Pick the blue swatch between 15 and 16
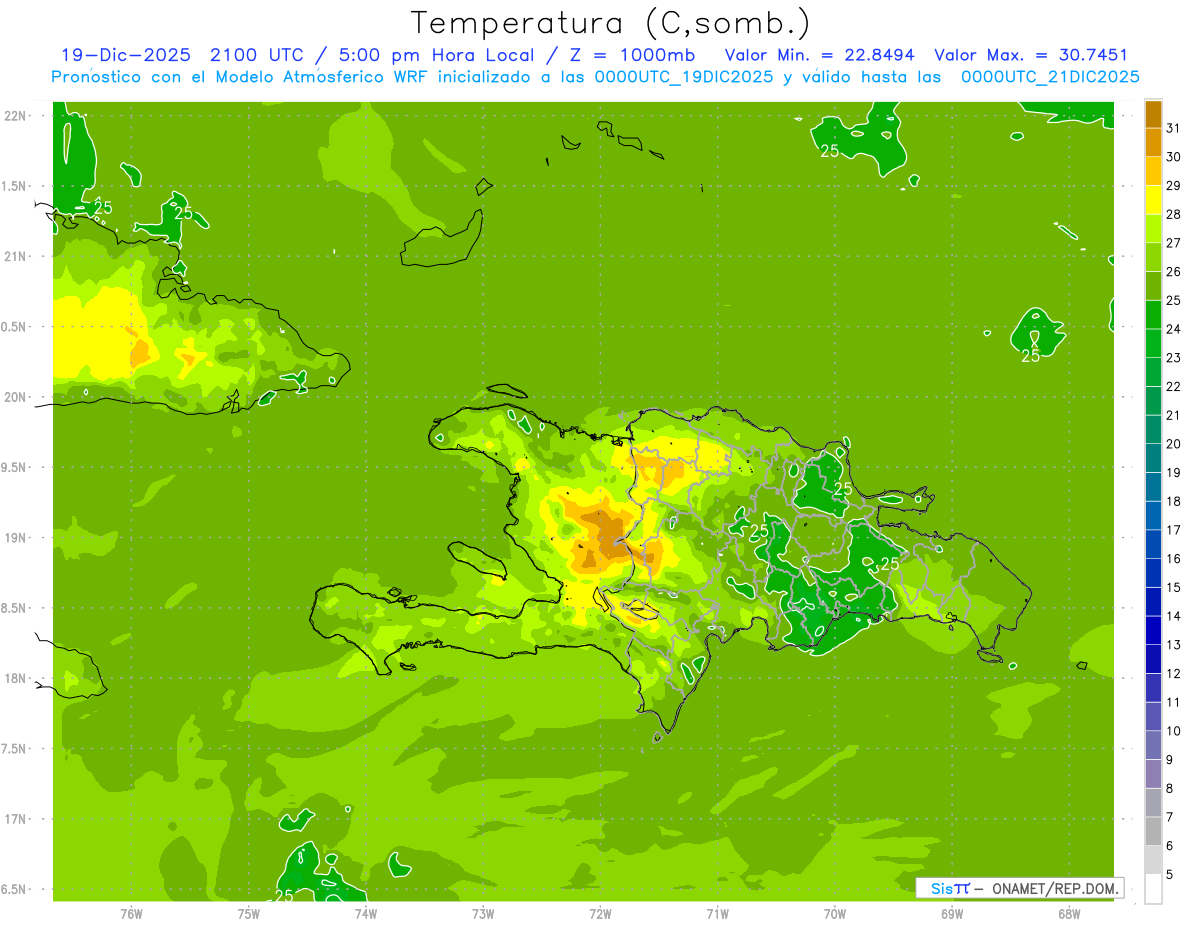Screen dimensions: 1200x927 coord(1153,573)
